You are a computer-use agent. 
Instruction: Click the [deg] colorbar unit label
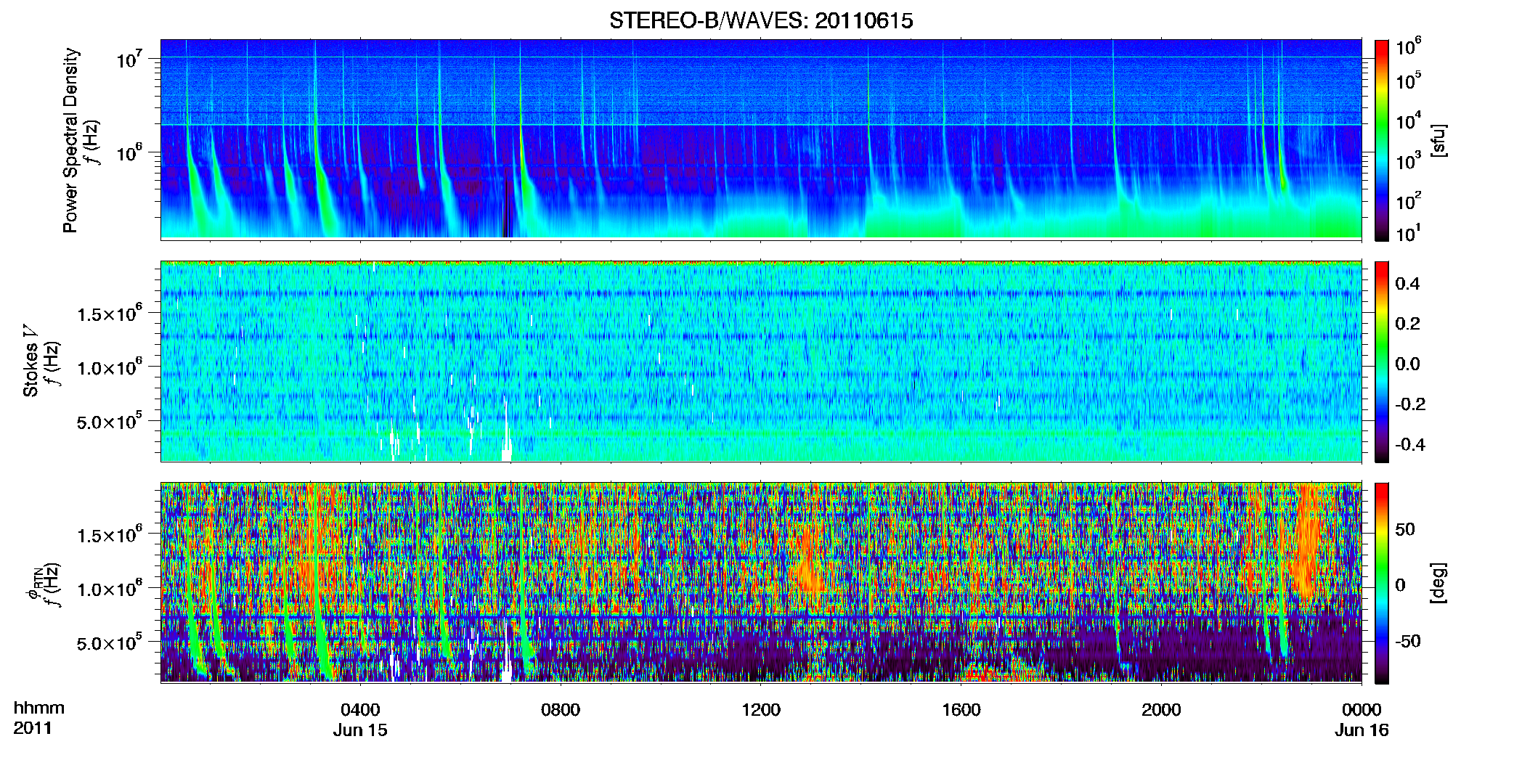coord(1438,583)
